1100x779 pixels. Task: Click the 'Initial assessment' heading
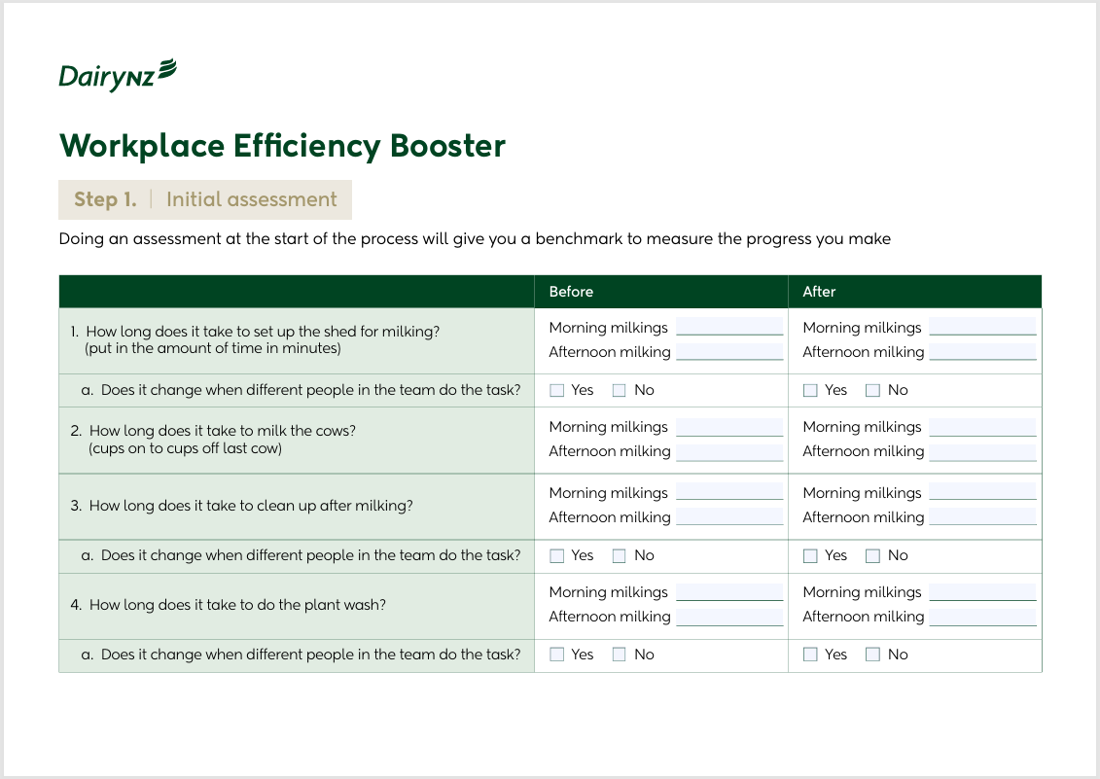point(252,199)
